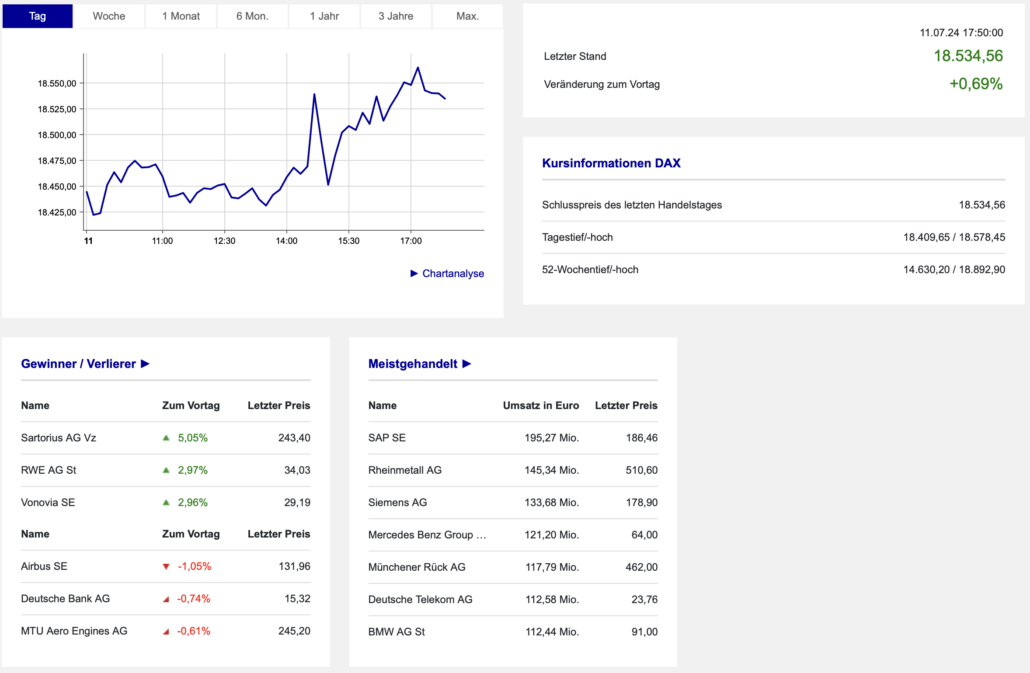Click the green up arrow for Vonovia SE

tap(166, 502)
